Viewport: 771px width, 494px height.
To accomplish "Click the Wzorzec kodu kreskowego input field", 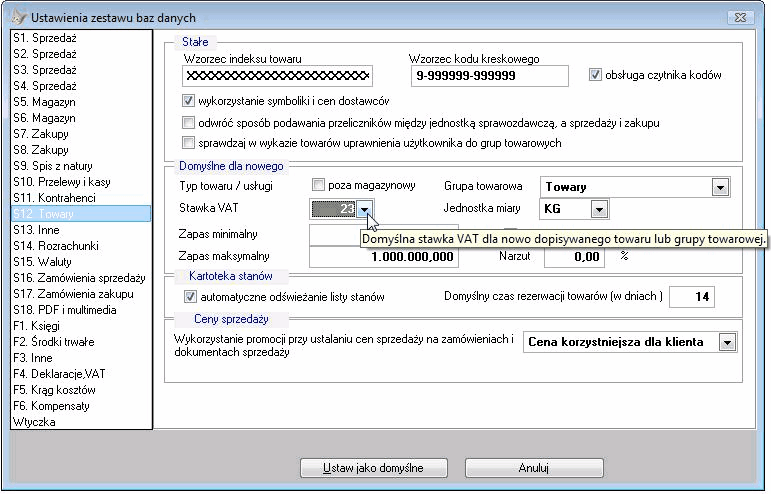I will [x=490, y=76].
